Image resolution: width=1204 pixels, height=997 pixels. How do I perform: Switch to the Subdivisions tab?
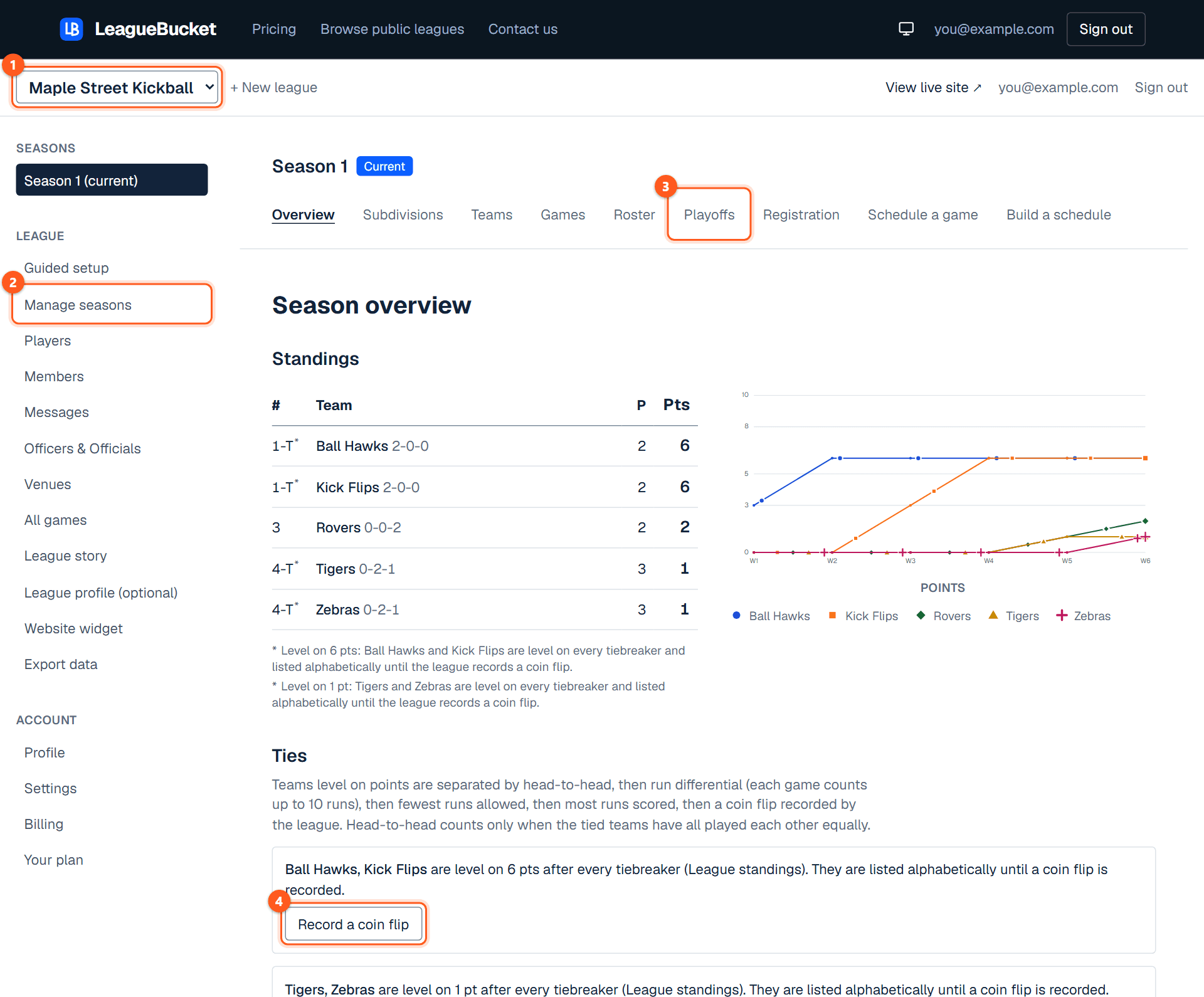(403, 214)
